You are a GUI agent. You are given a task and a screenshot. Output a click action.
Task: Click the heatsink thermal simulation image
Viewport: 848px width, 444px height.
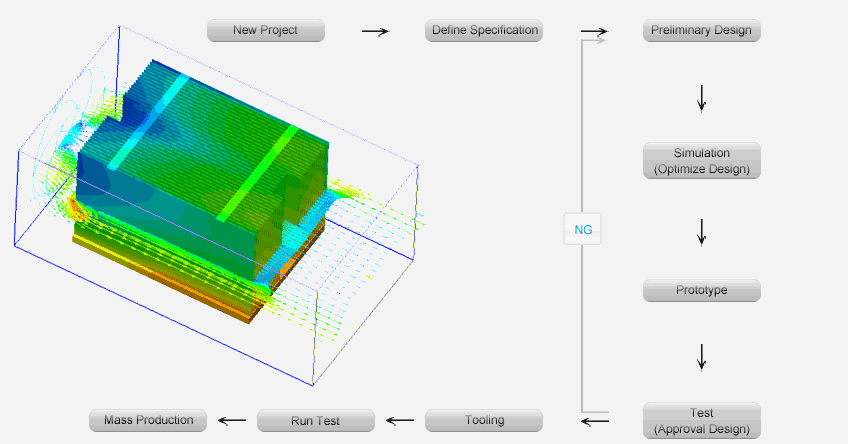click(x=219, y=206)
